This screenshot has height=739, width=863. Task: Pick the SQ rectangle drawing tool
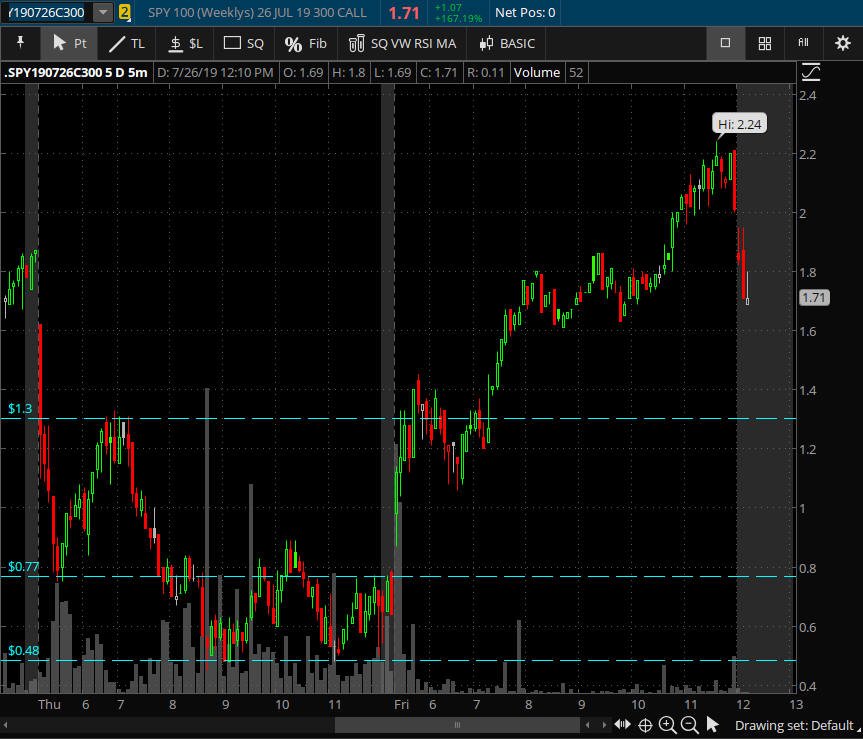[244, 43]
